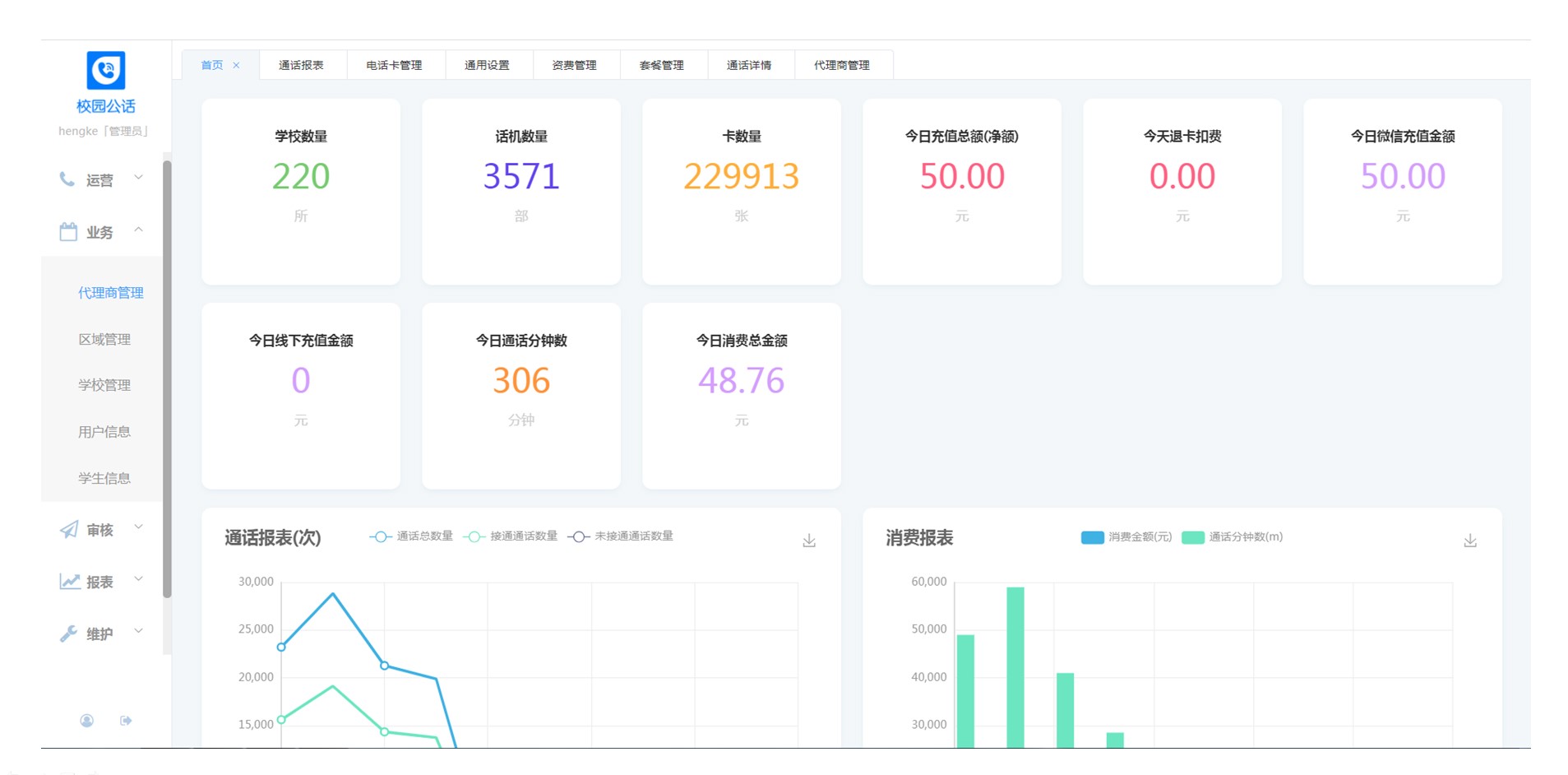Click the hengke 管理员 username text

[x=104, y=131]
